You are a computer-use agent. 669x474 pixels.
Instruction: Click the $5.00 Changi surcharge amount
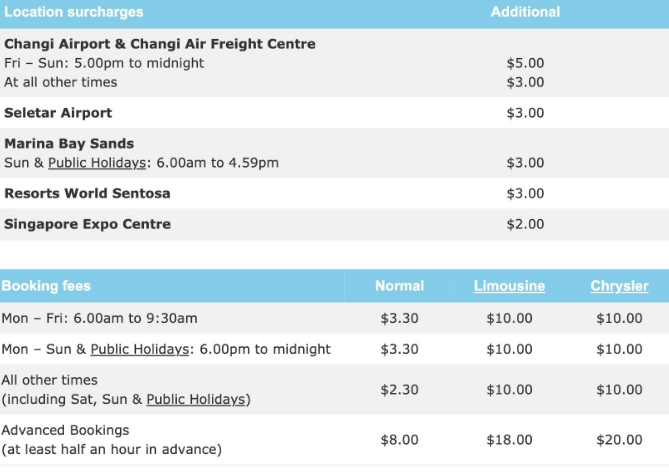pyautogui.click(x=525, y=63)
